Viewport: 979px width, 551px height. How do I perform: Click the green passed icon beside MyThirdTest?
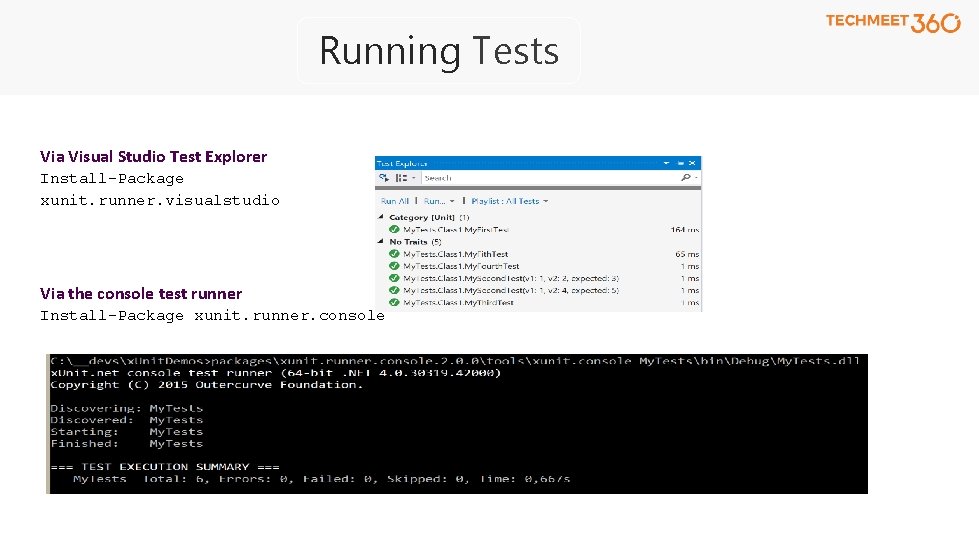(394, 303)
